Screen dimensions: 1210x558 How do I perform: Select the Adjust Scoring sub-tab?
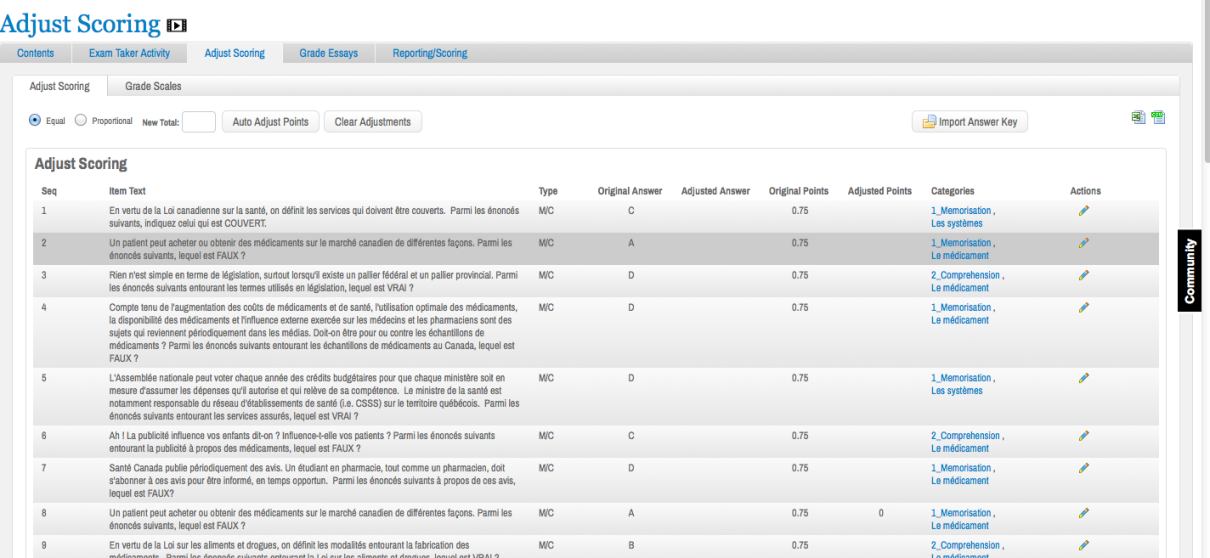pos(59,86)
